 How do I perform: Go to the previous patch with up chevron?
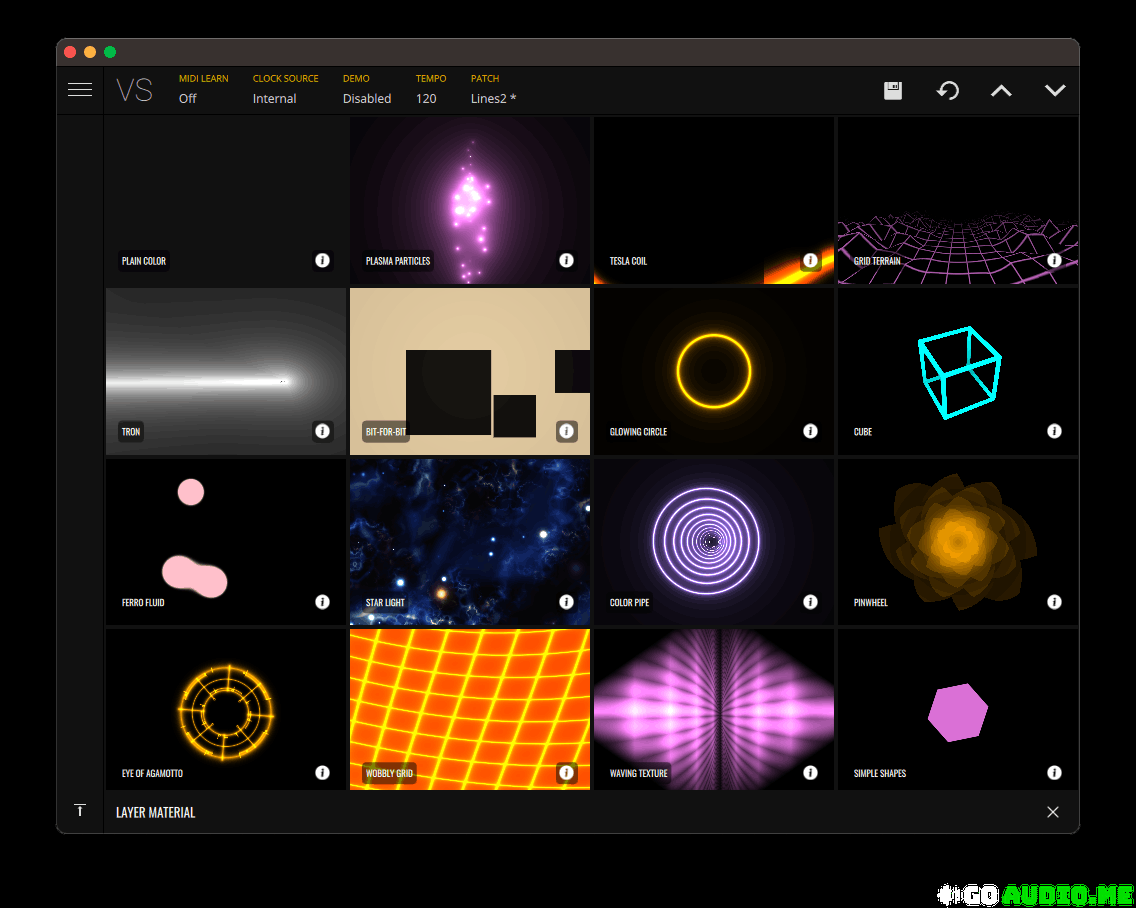[1001, 91]
